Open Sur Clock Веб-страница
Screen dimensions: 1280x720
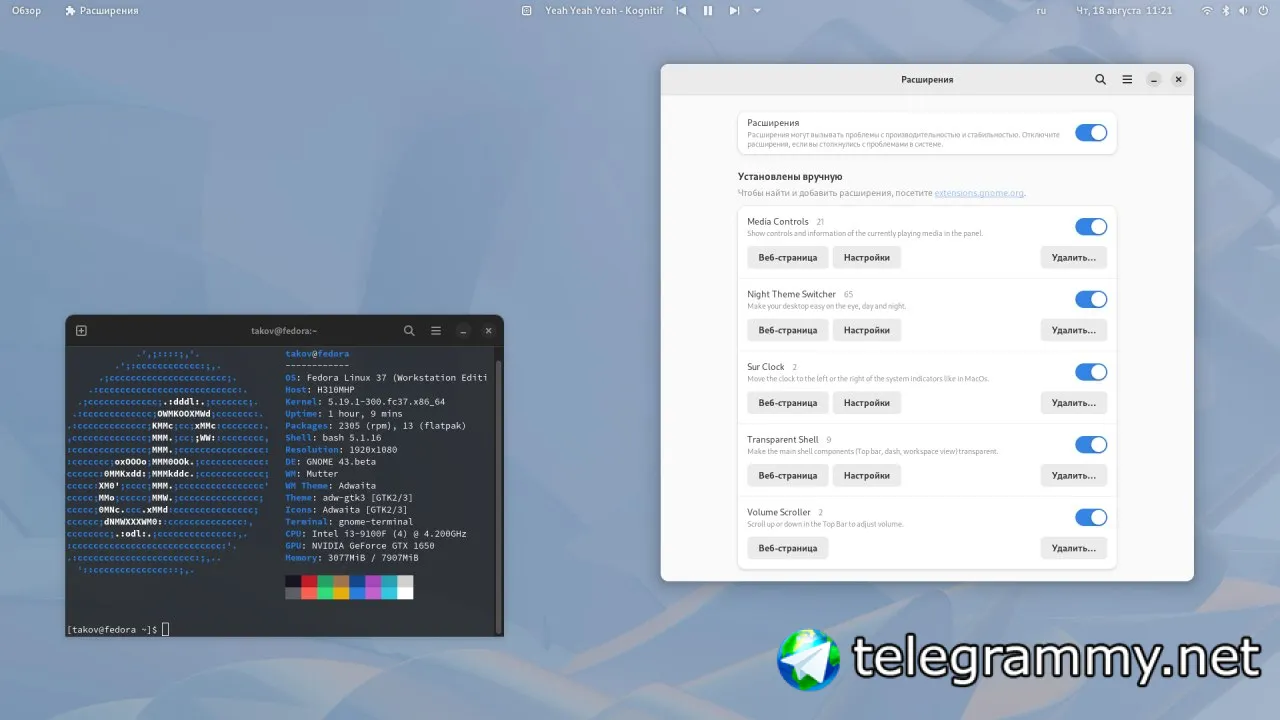(788, 403)
